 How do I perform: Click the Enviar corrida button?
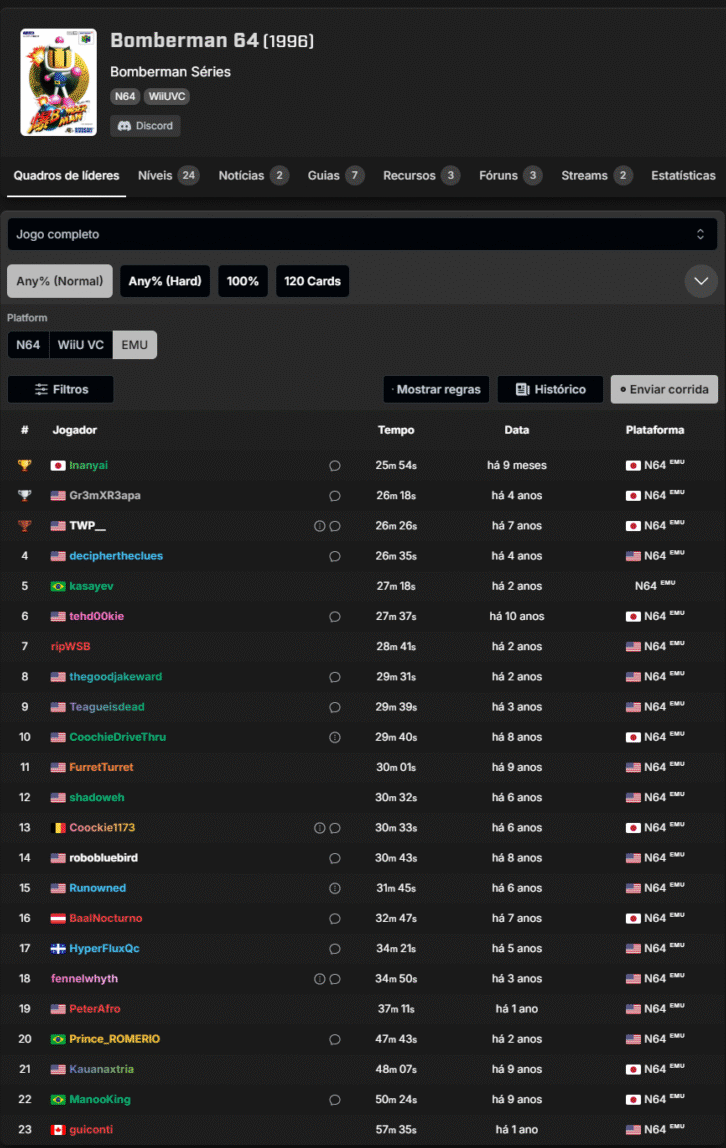click(x=664, y=389)
